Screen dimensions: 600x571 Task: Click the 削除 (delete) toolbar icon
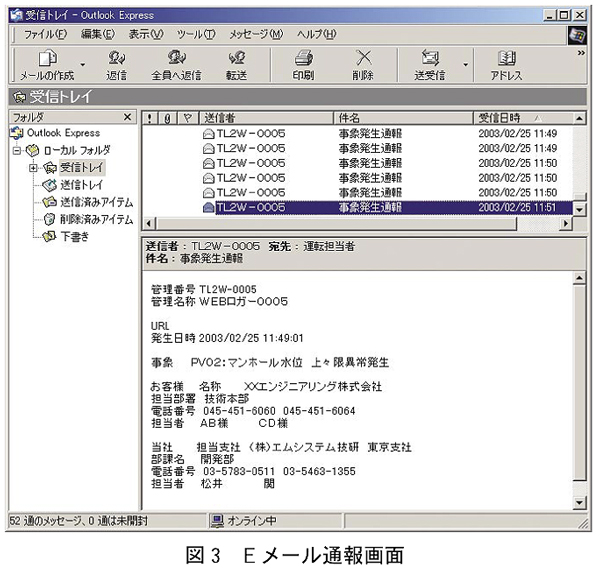coord(363,65)
